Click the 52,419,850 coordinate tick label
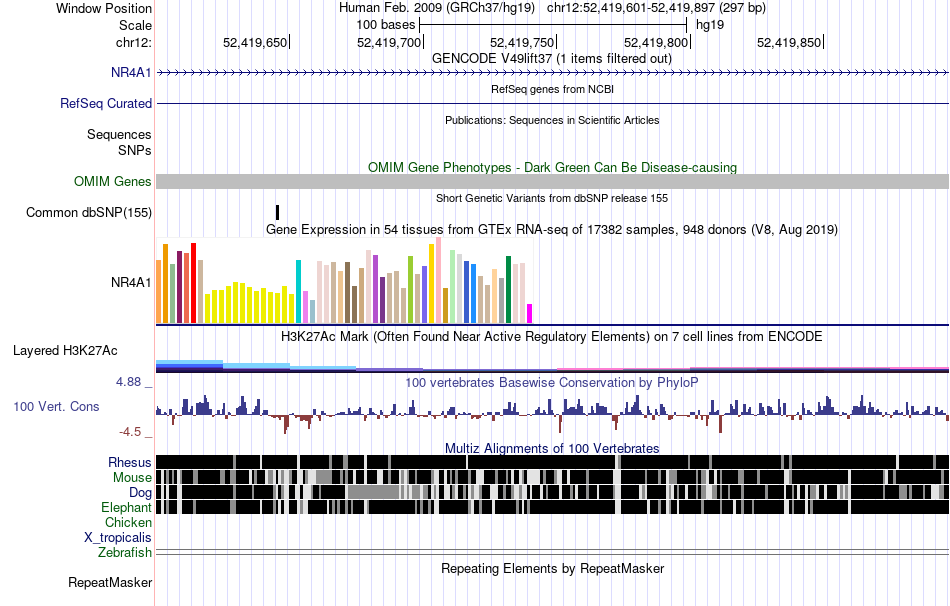Viewport: 950px width, 606px height. click(789, 42)
